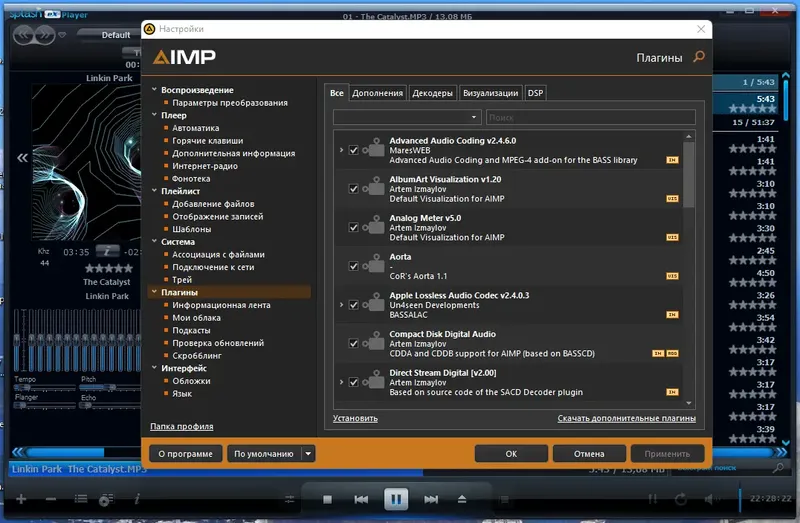
Task: Toggle Apple Lossless Audio Codec checkbox
Action: click(x=353, y=305)
